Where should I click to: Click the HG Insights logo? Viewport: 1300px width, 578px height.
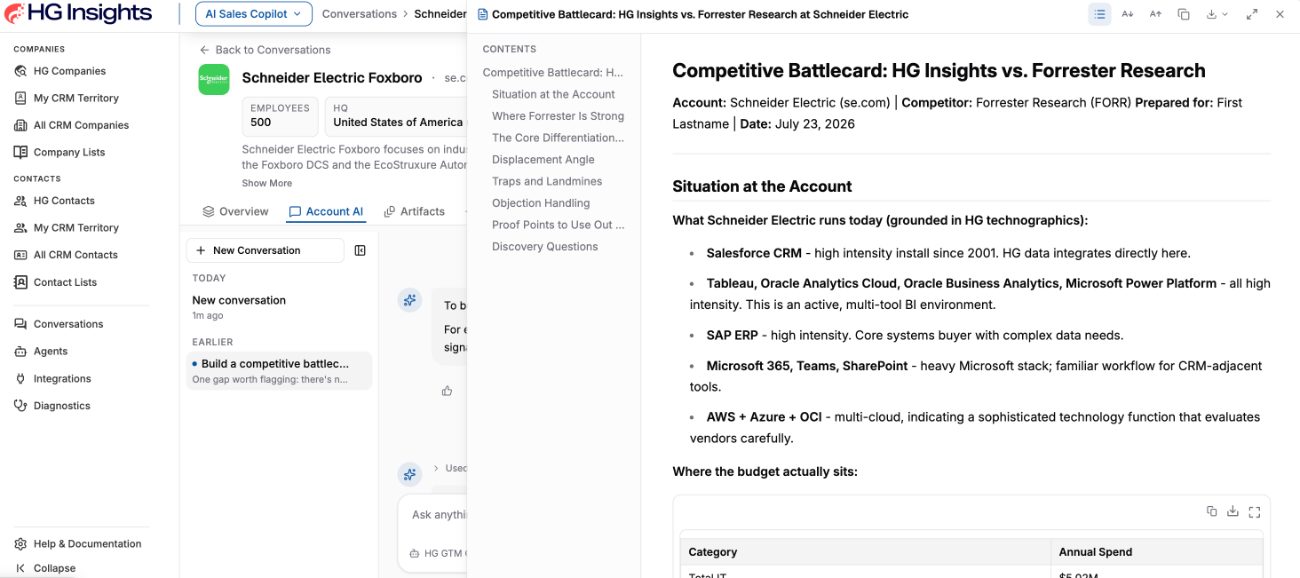(78, 14)
